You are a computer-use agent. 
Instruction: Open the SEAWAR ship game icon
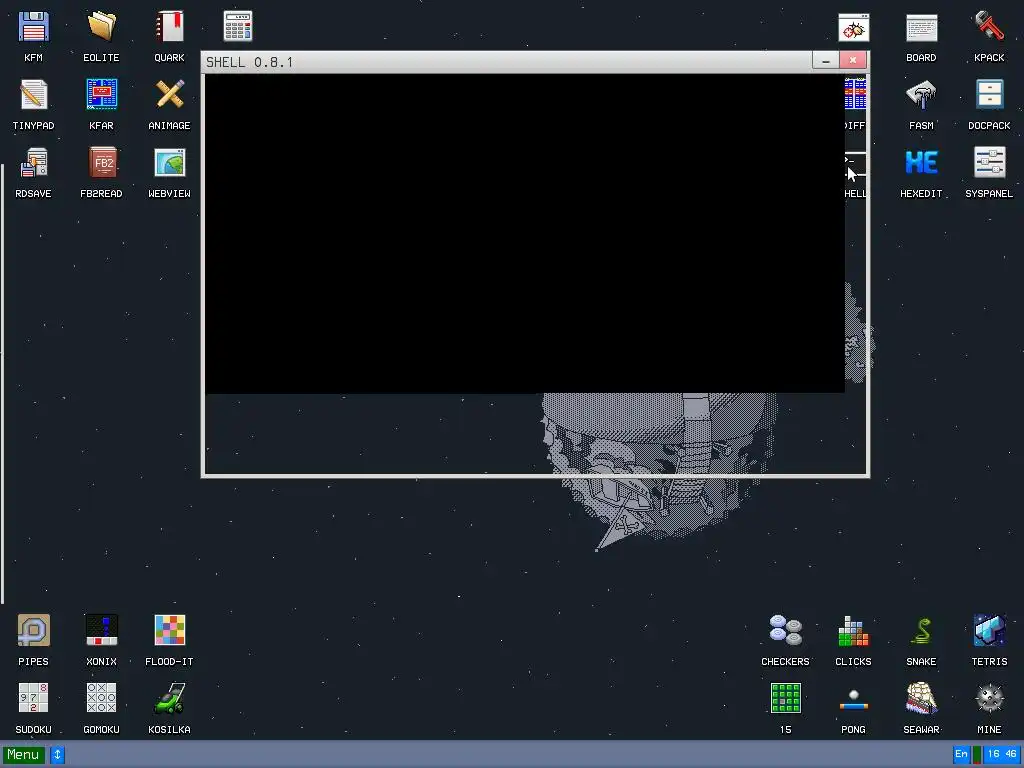(921, 699)
